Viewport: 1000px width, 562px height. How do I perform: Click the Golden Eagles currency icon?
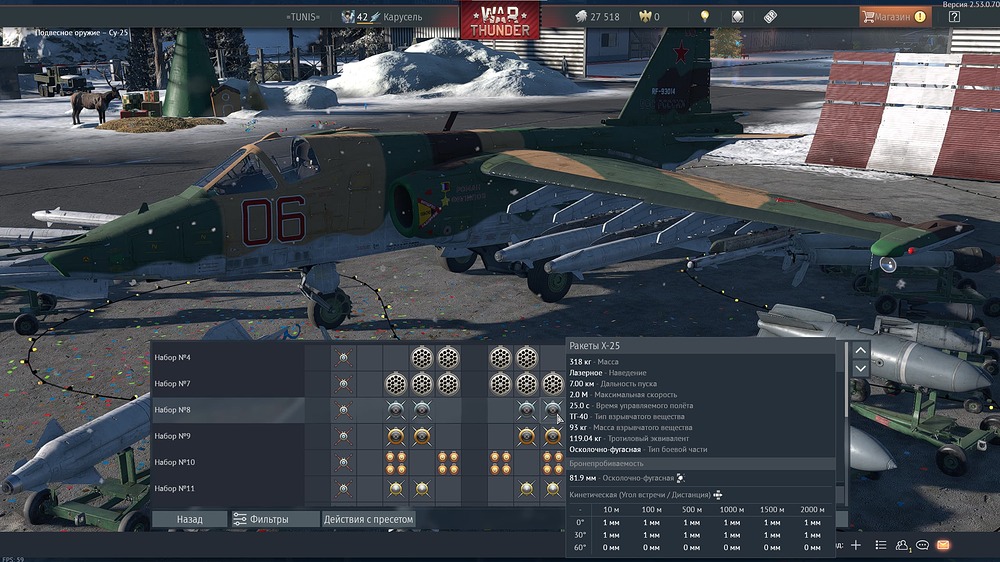point(643,16)
